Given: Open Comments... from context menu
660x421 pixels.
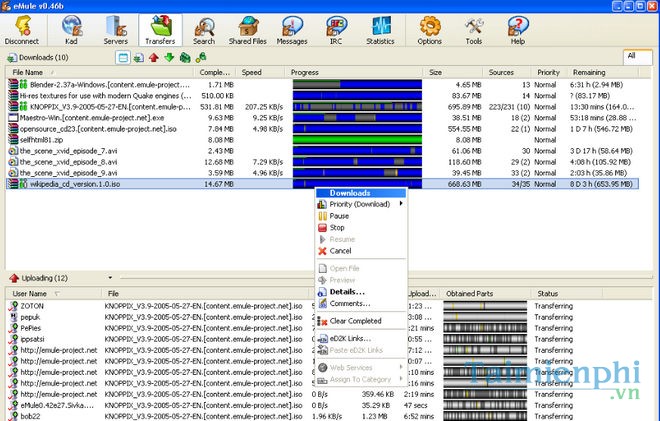Looking at the screenshot, I should tap(361, 304).
